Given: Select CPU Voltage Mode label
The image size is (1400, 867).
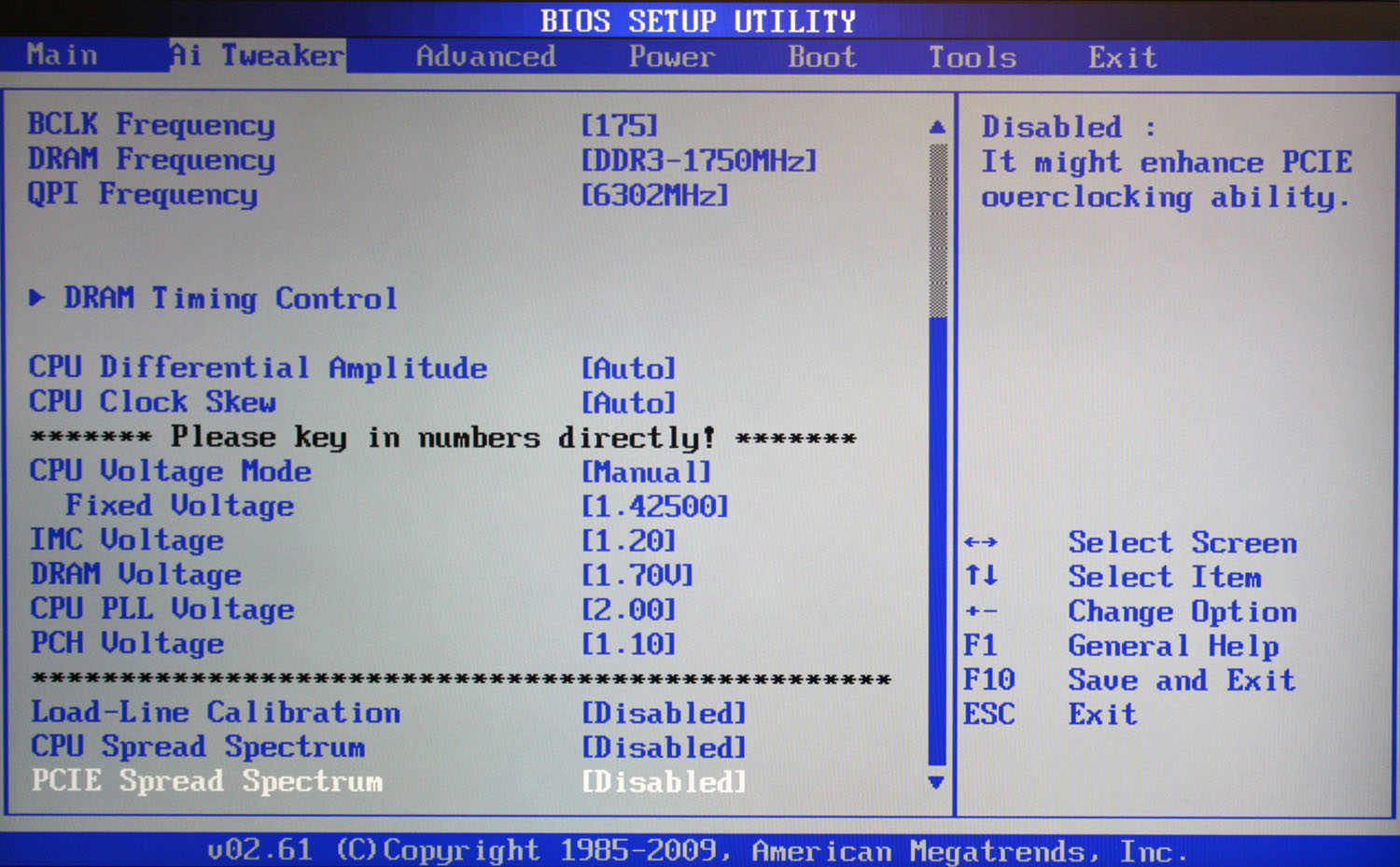Looking at the screenshot, I should click(170, 471).
